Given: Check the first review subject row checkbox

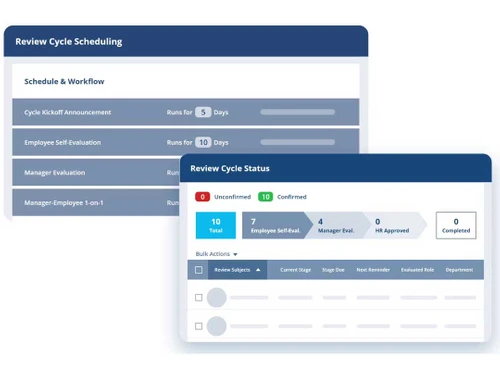Looking at the screenshot, I should [x=199, y=297].
